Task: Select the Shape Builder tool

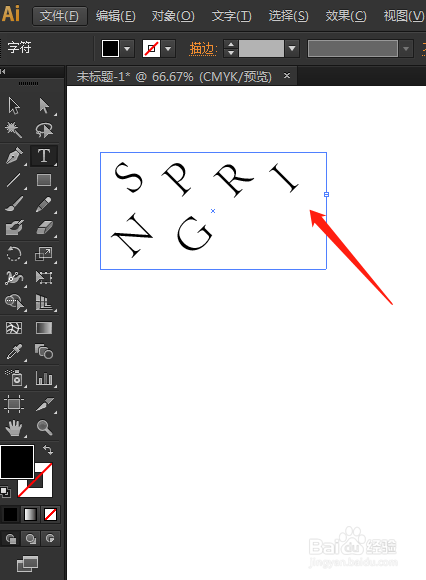Action: point(14,302)
